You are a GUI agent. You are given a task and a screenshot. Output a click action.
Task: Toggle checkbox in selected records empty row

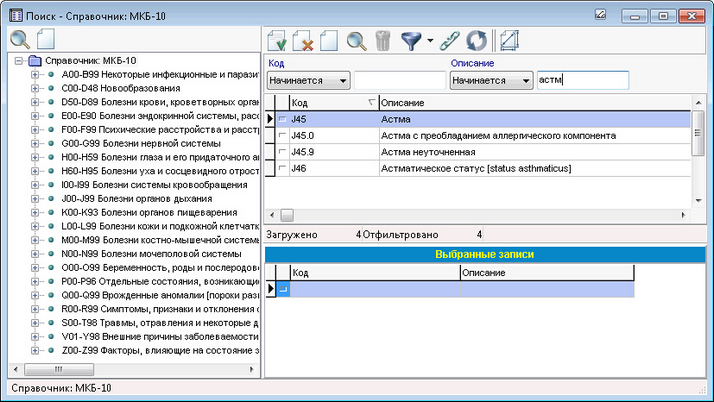pyautogui.click(x=283, y=289)
